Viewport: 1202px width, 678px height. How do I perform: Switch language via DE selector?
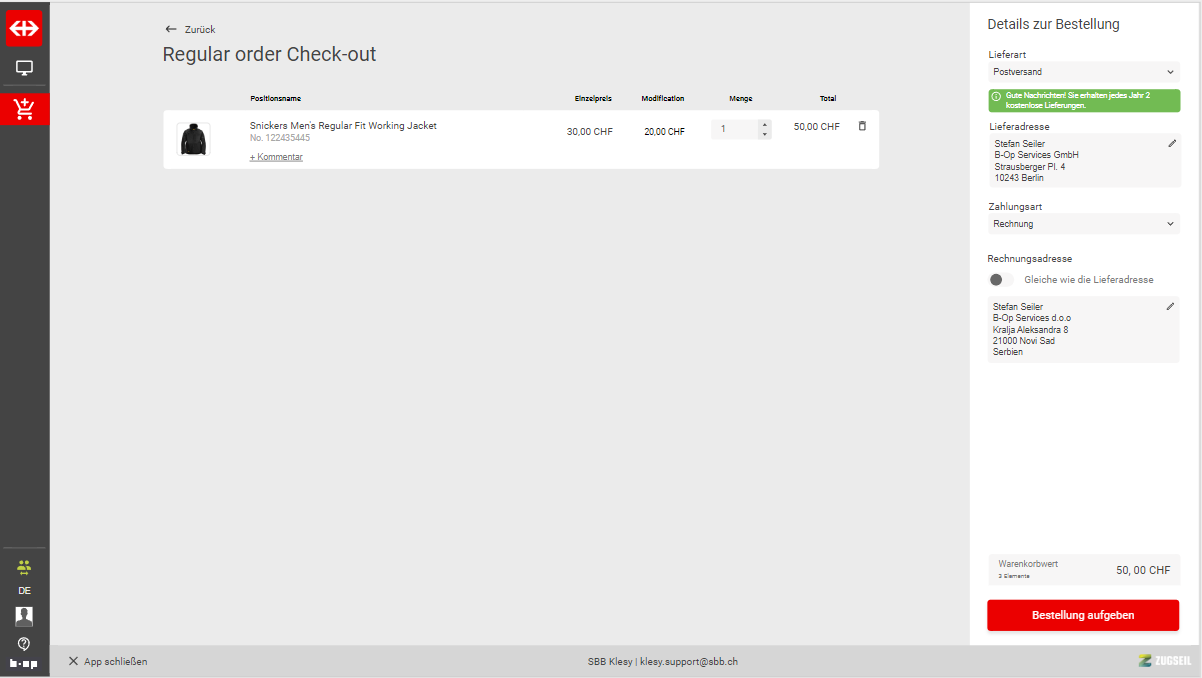[x=24, y=591]
